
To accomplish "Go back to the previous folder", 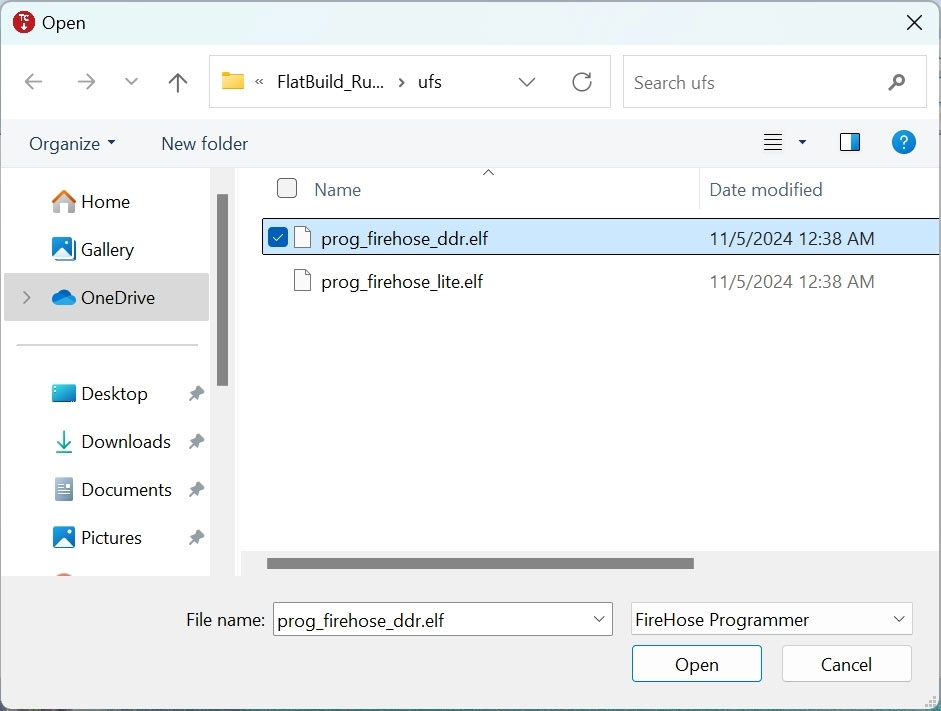I will 34,82.
